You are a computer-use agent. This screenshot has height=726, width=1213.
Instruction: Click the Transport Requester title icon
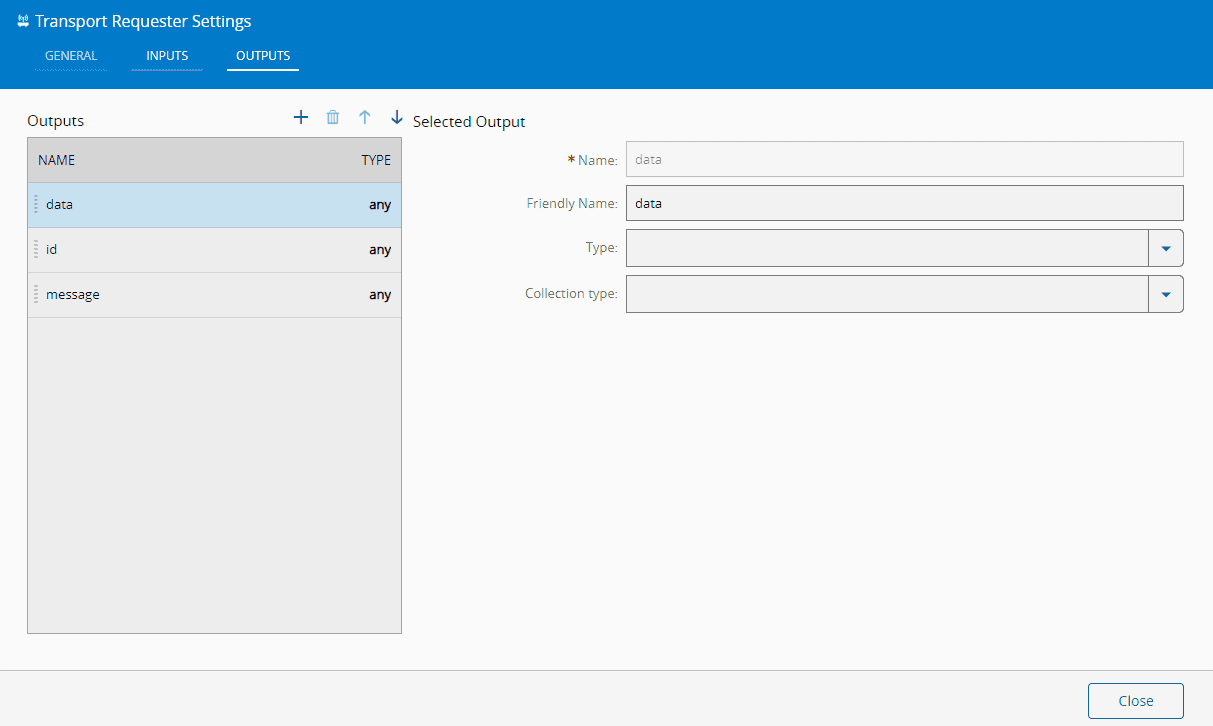pyautogui.click(x=23, y=21)
